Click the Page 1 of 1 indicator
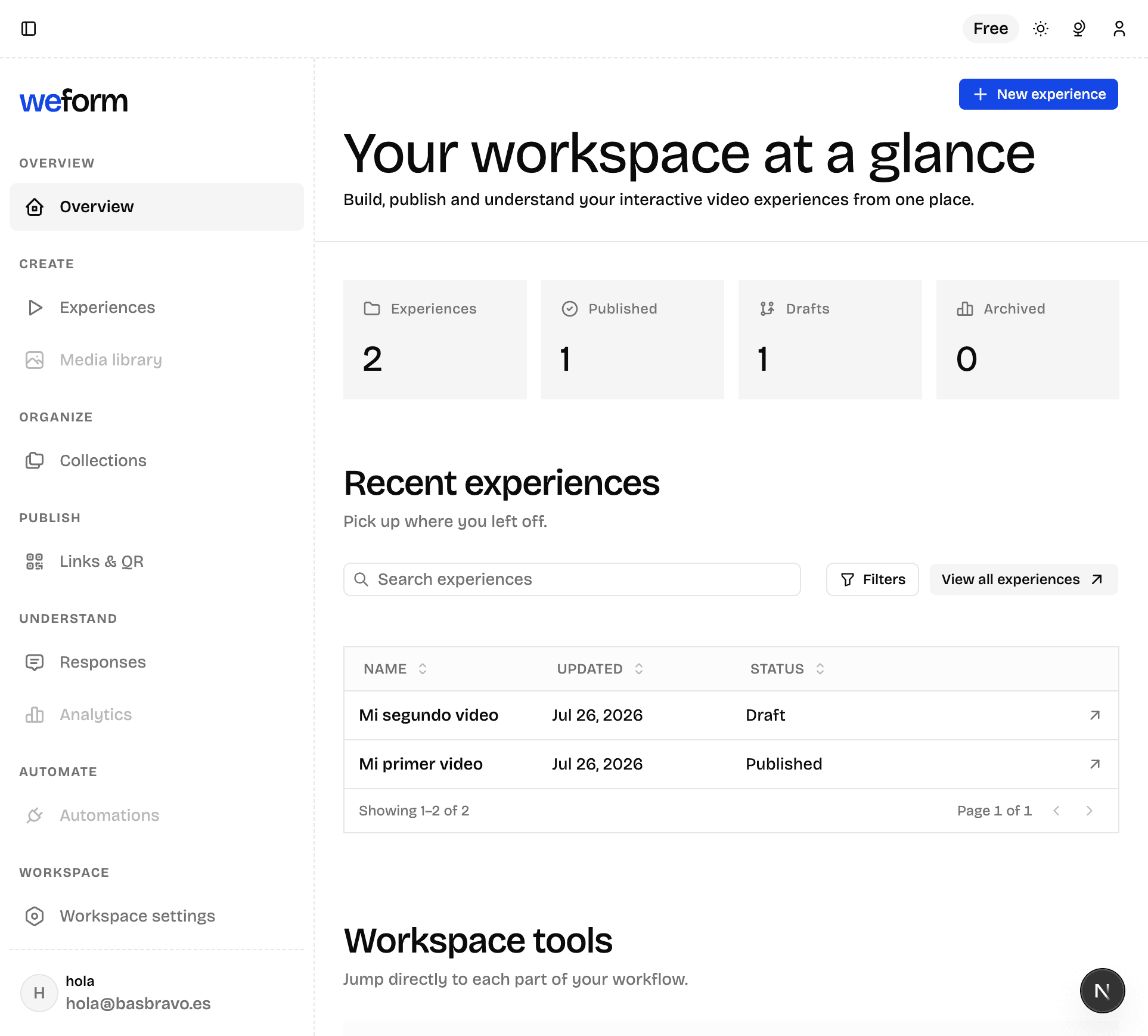 pyautogui.click(x=994, y=811)
